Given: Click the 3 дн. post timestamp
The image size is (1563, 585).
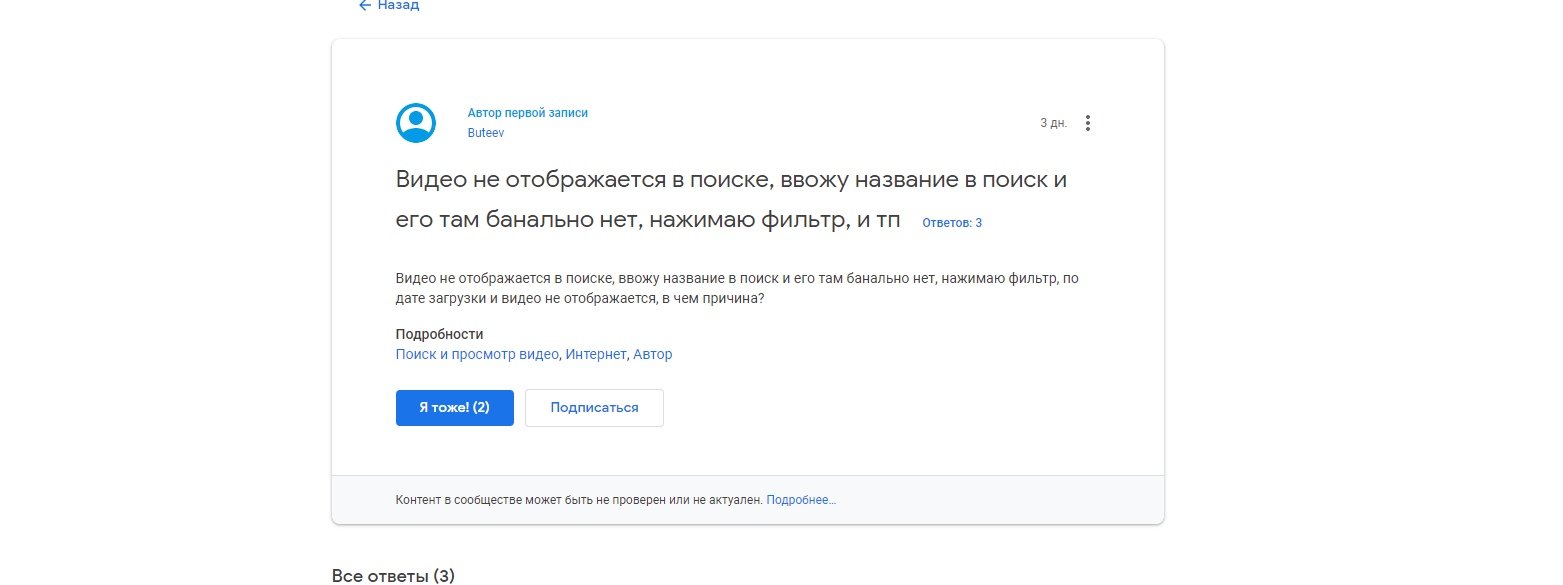Looking at the screenshot, I should [1053, 123].
